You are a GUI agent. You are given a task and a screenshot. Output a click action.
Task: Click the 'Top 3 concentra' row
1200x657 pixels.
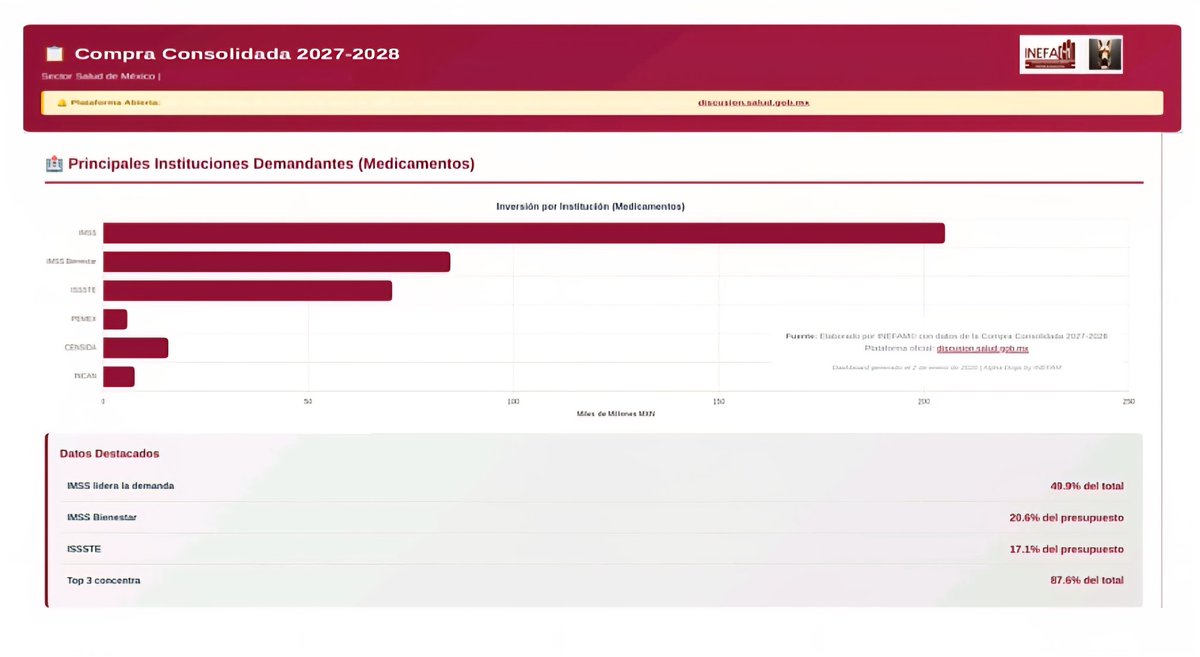tap(595, 580)
